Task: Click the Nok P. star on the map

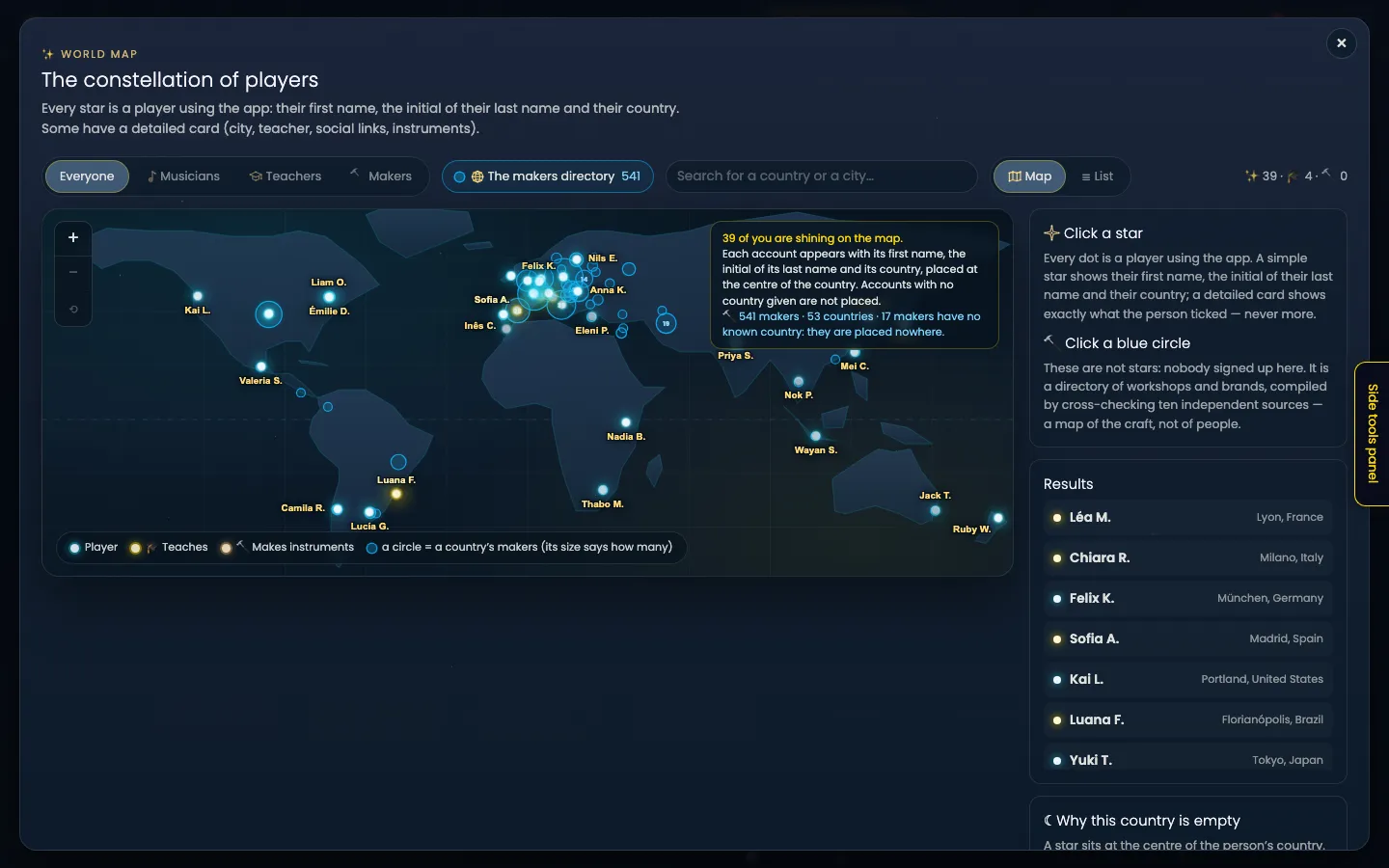Action: click(799, 382)
